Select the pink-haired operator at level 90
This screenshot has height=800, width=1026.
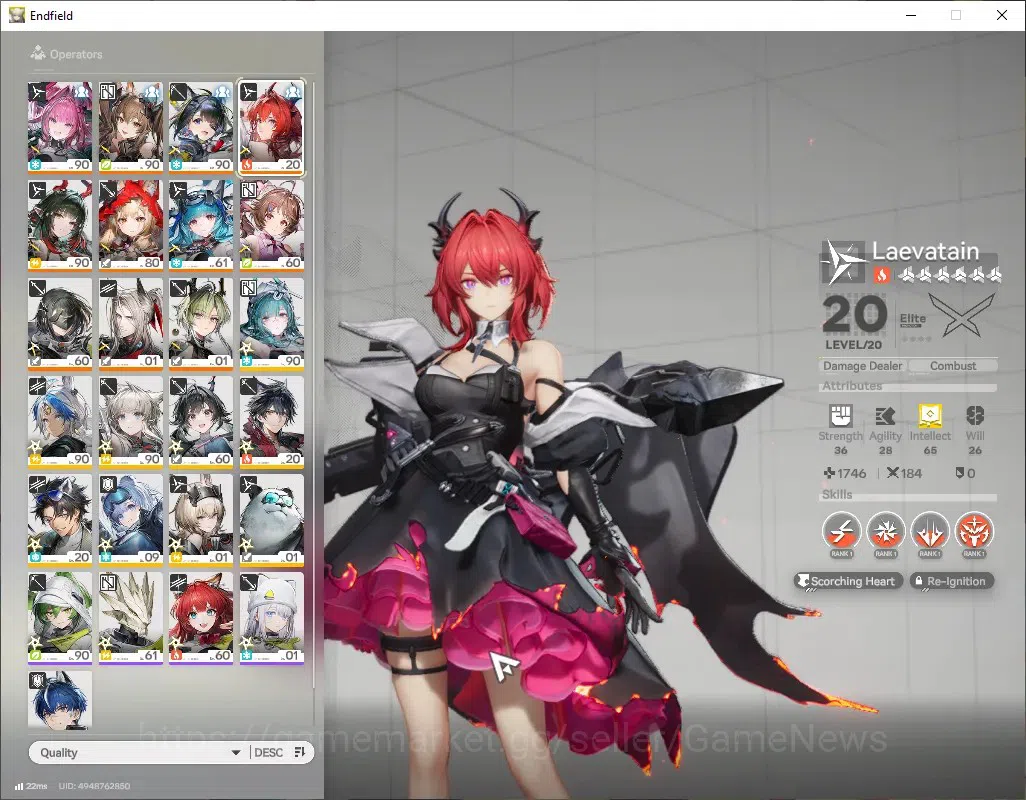click(60, 127)
